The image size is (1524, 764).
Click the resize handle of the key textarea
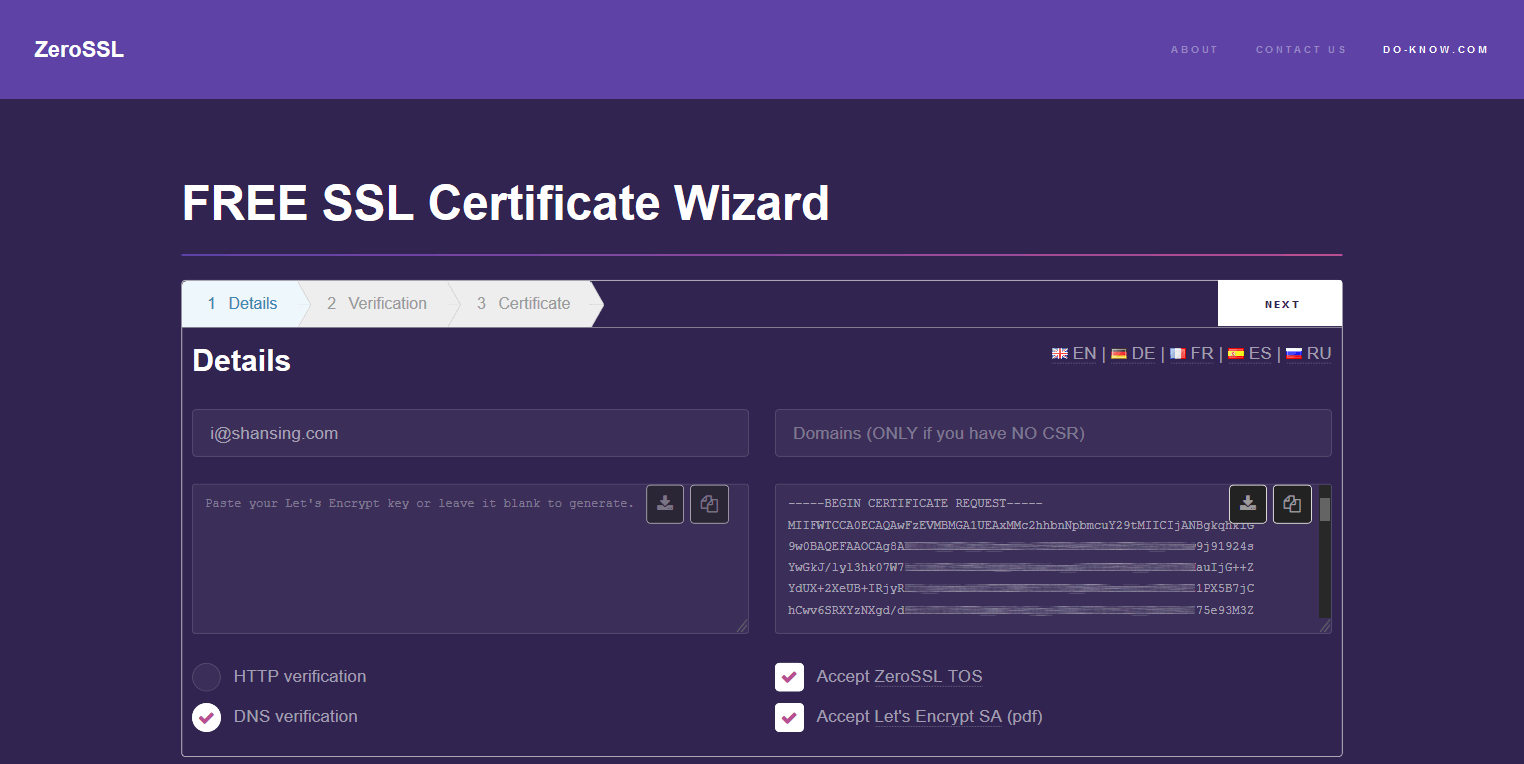point(742,626)
